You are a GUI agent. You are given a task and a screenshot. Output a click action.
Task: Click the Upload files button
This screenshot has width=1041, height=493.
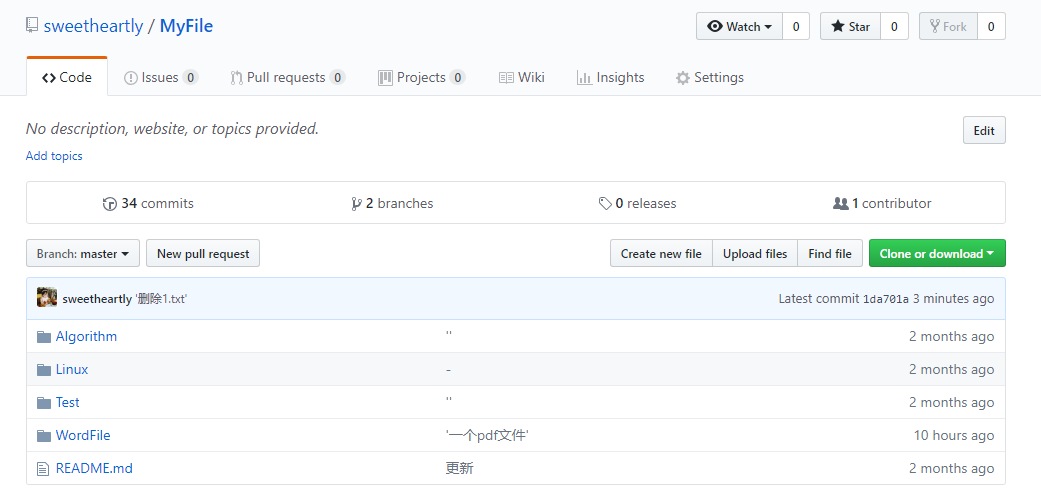pos(755,254)
